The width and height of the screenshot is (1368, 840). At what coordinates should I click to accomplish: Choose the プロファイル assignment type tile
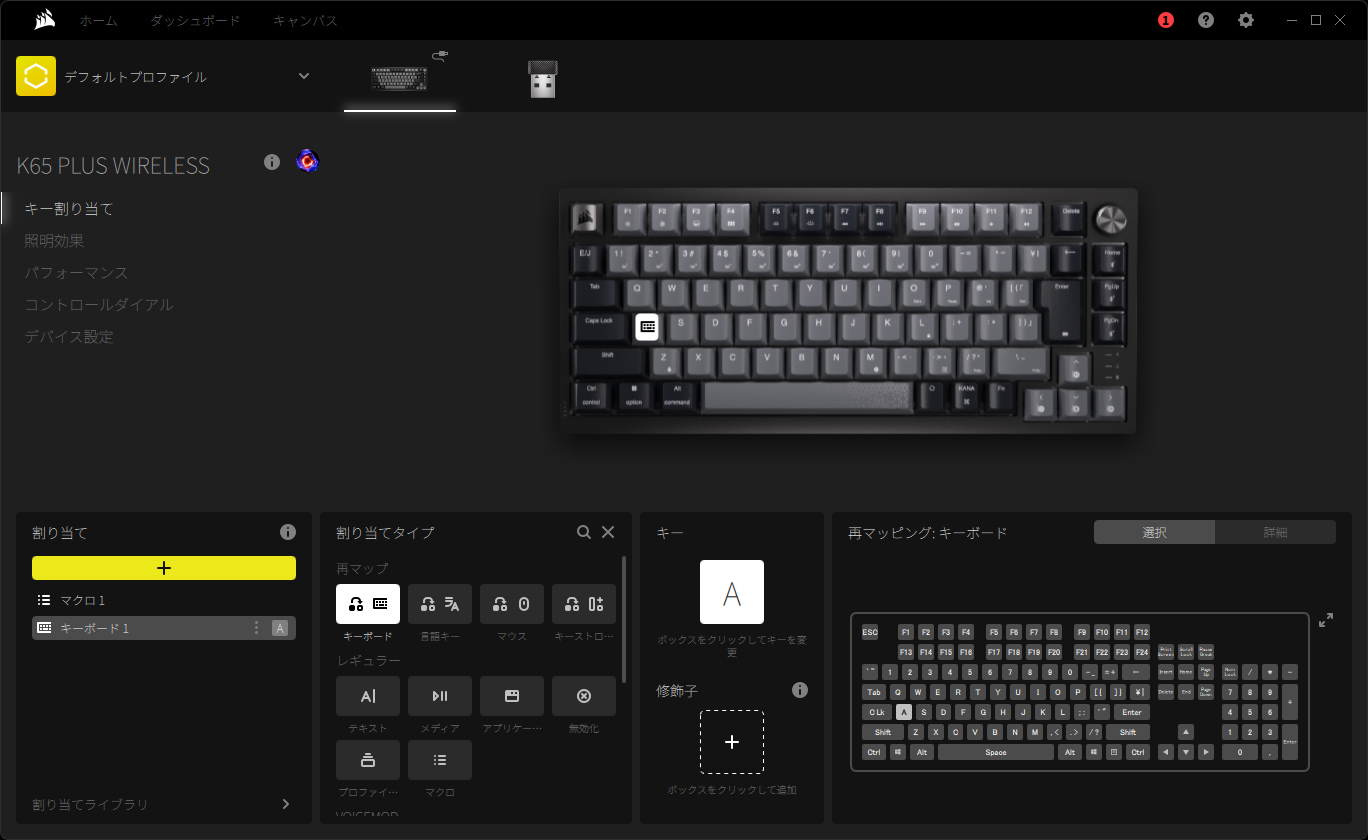[368, 760]
